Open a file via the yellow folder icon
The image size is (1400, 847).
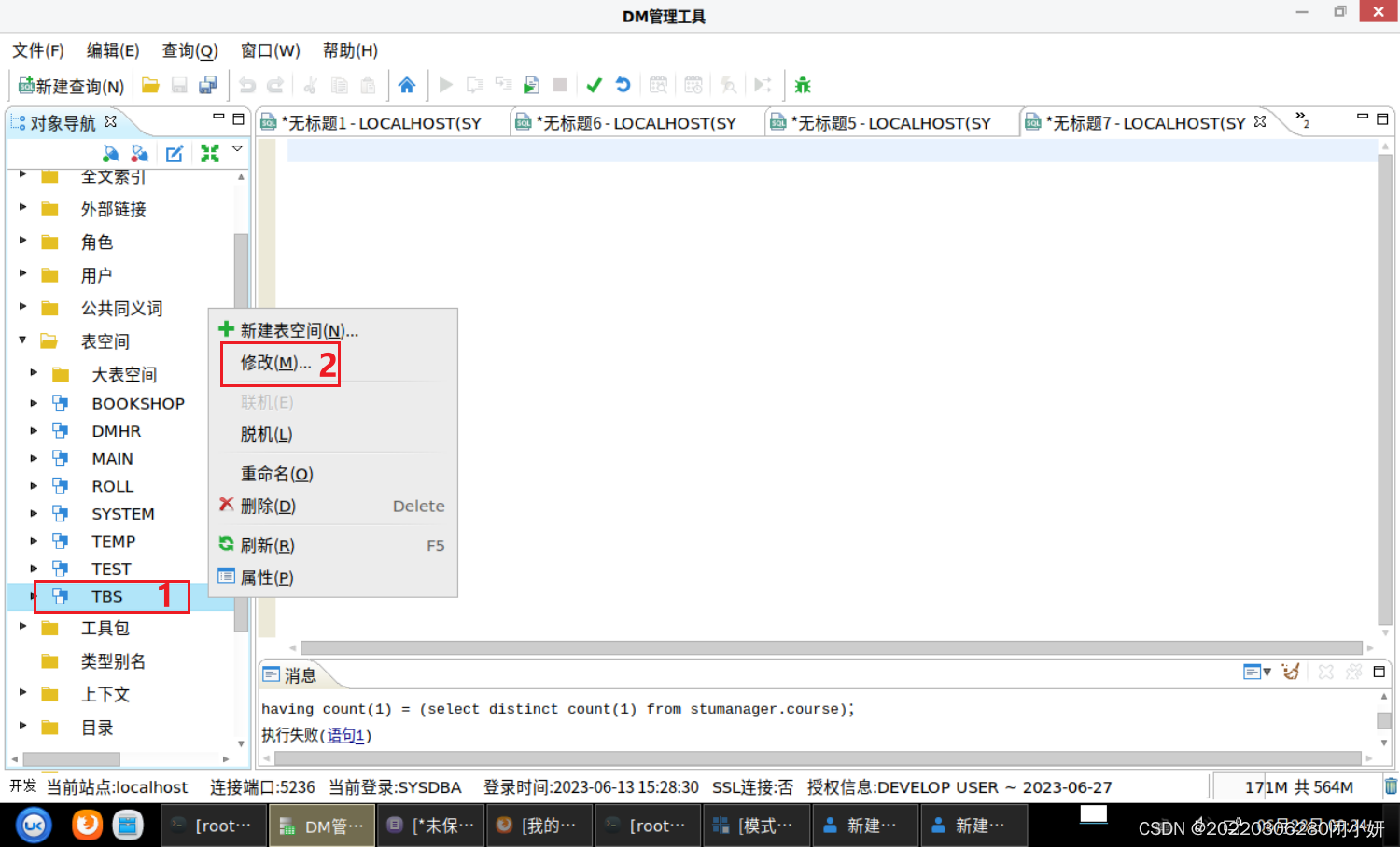(150, 86)
